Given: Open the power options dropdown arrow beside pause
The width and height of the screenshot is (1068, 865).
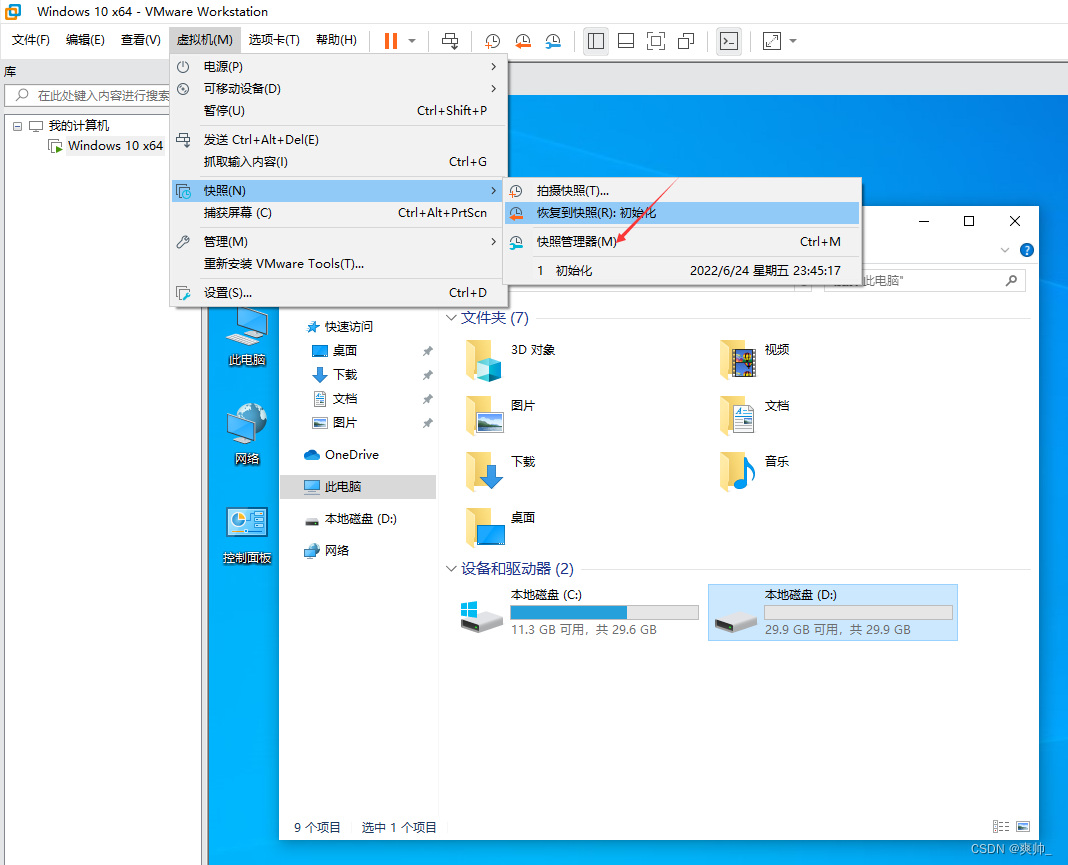Looking at the screenshot, I should tap(412, 41).
